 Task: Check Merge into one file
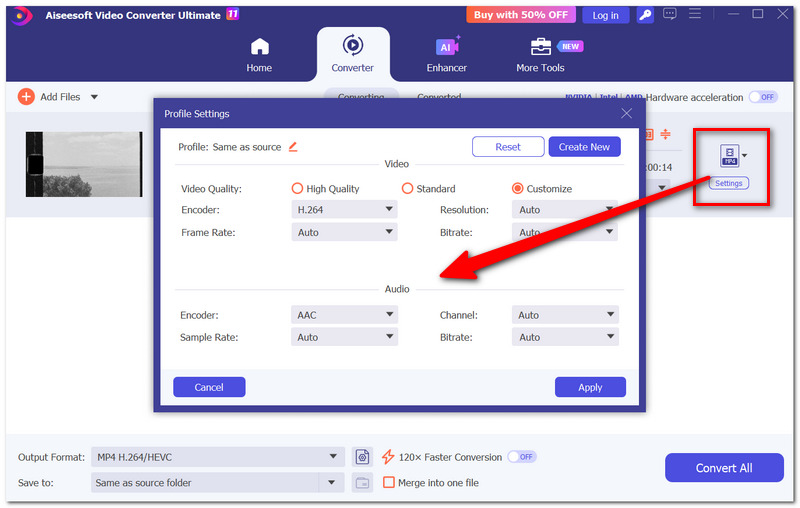[x=389, y=482]
